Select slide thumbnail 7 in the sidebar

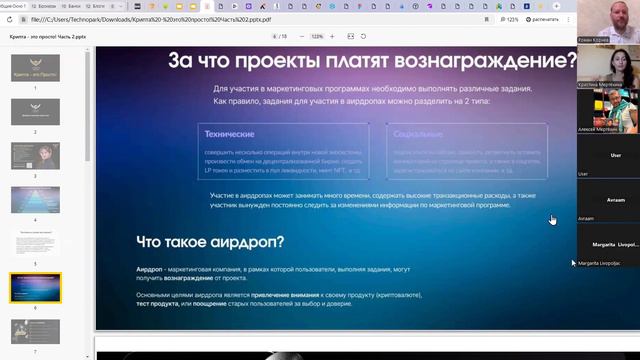pyautogui.click(x=36, y=331)
